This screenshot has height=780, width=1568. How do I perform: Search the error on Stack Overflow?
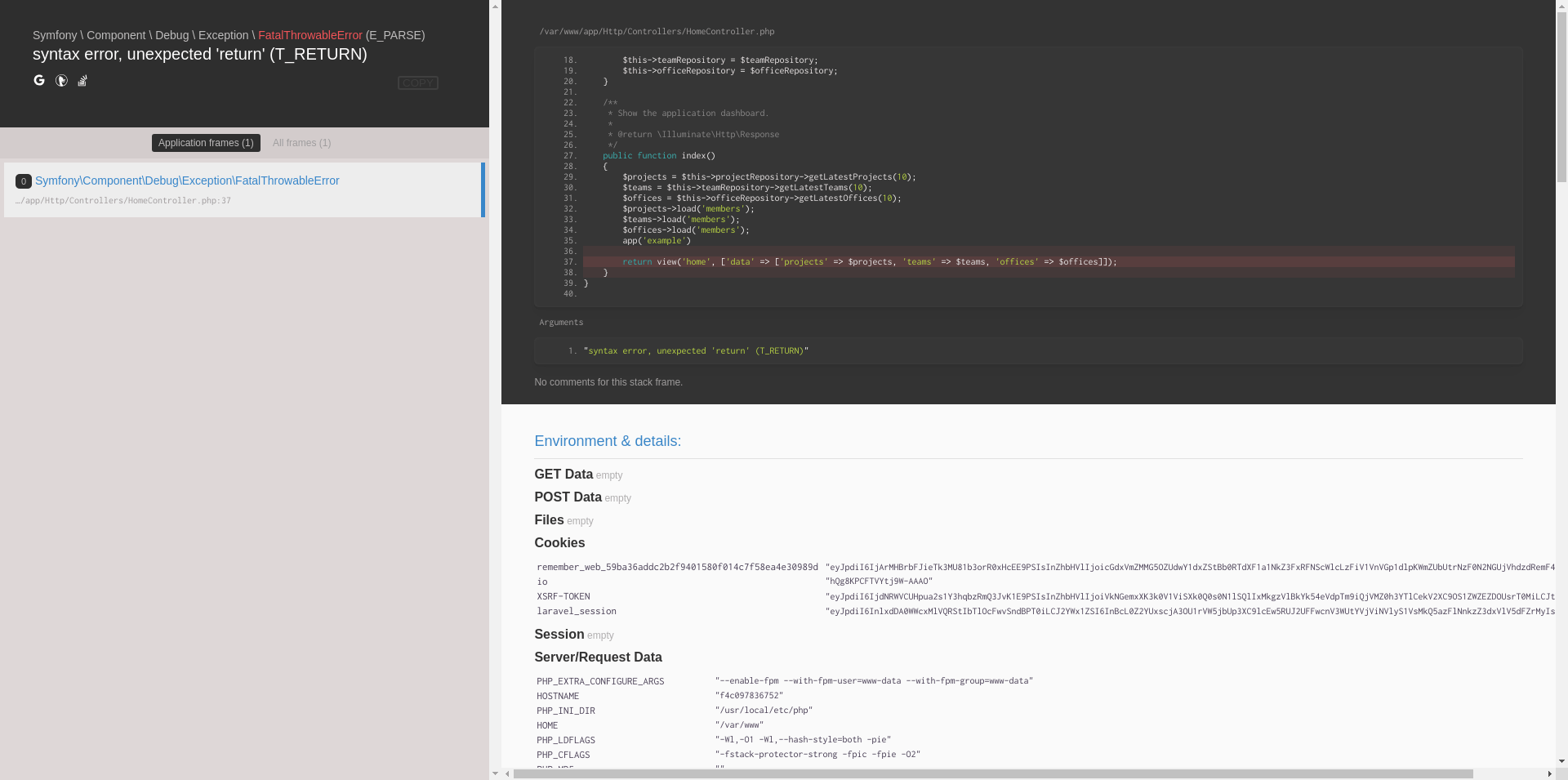[x=82, y=81]
